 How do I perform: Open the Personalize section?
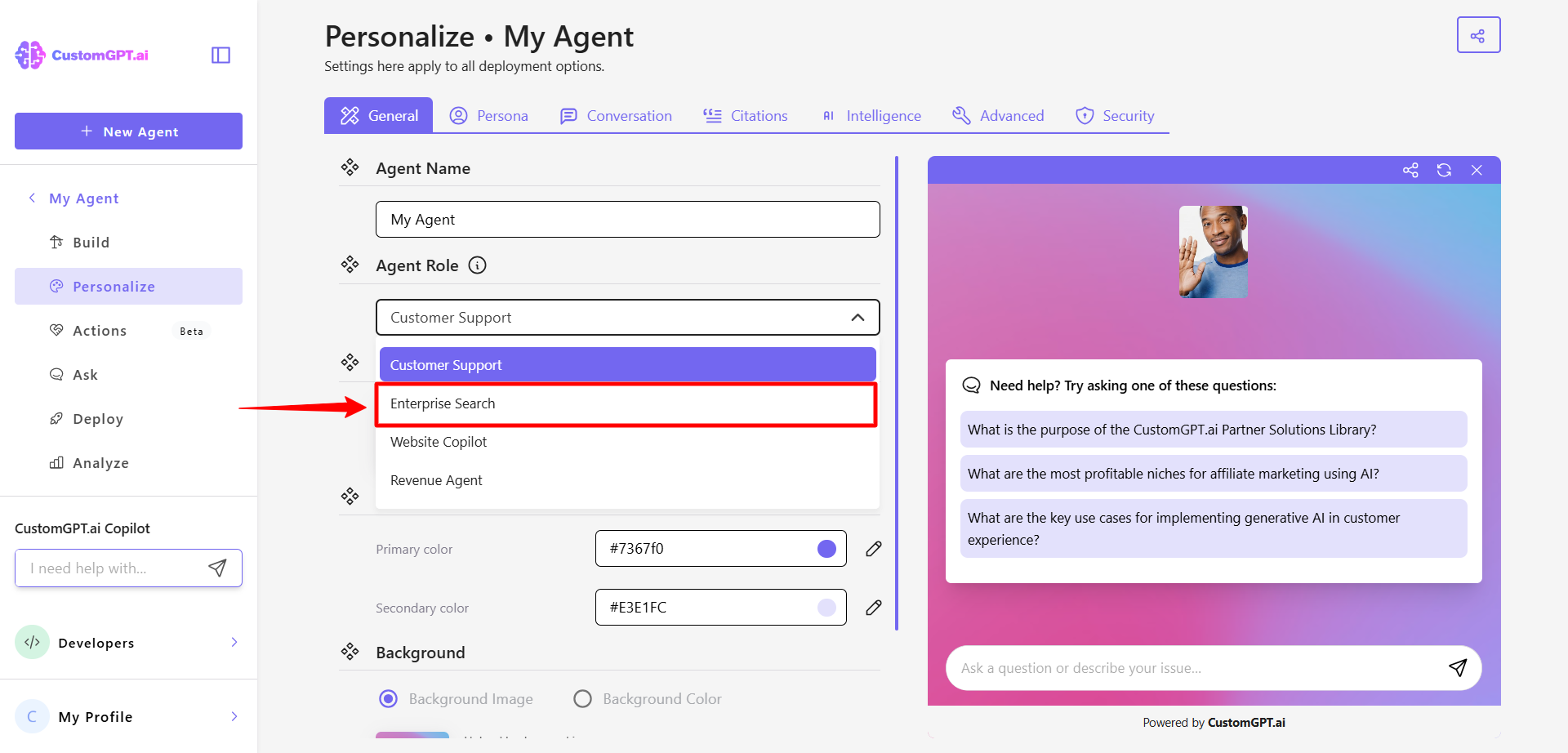pyautogui.click(x=128, y=287)
